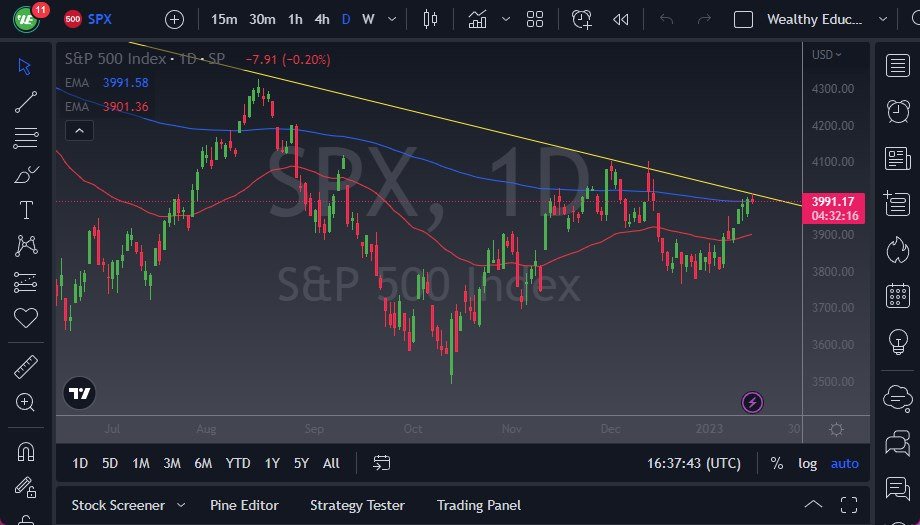Switch to 15m timeframe
The image size is (920, 525).
point(224,19)
